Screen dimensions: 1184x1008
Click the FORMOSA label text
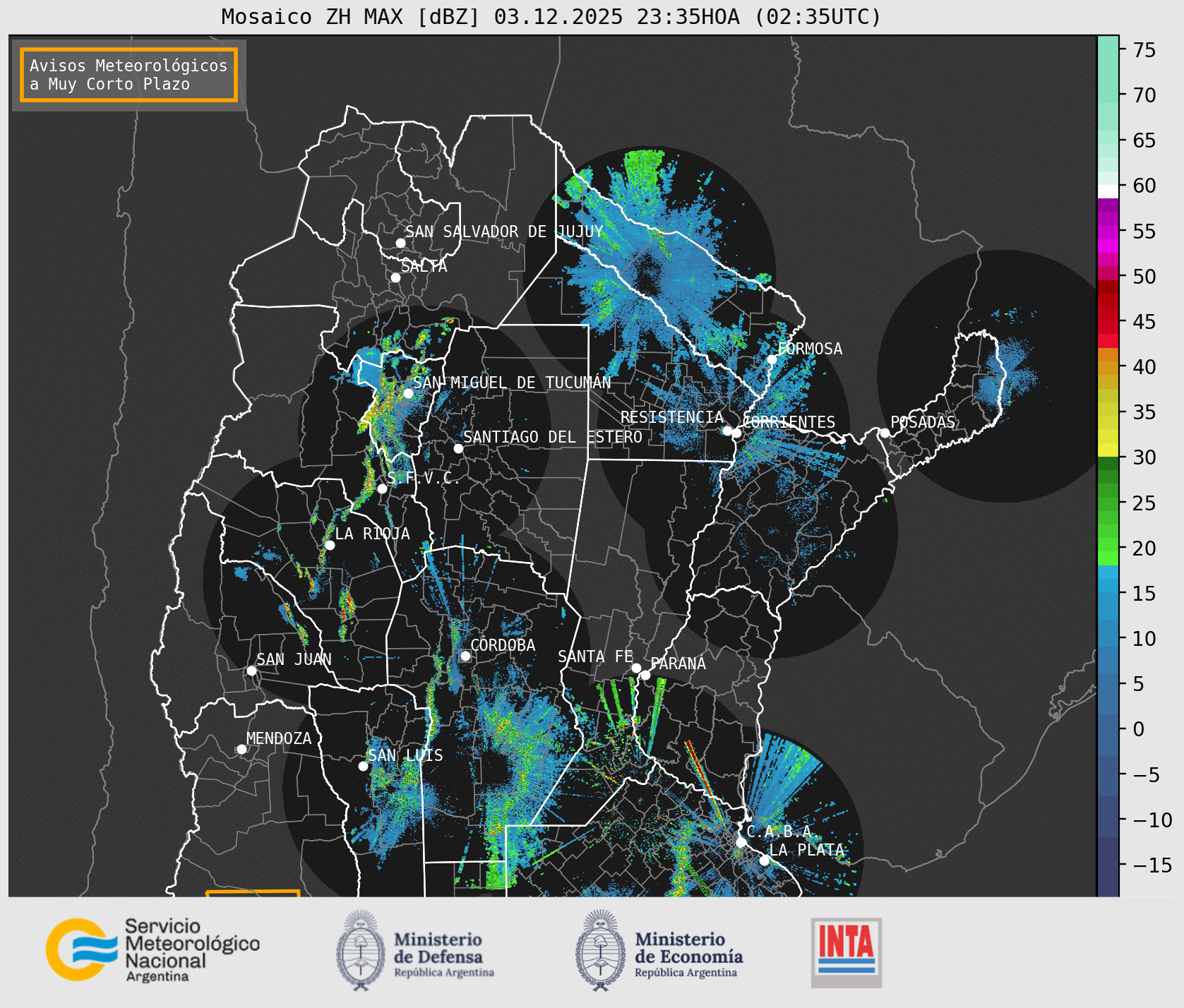point(810,349)
